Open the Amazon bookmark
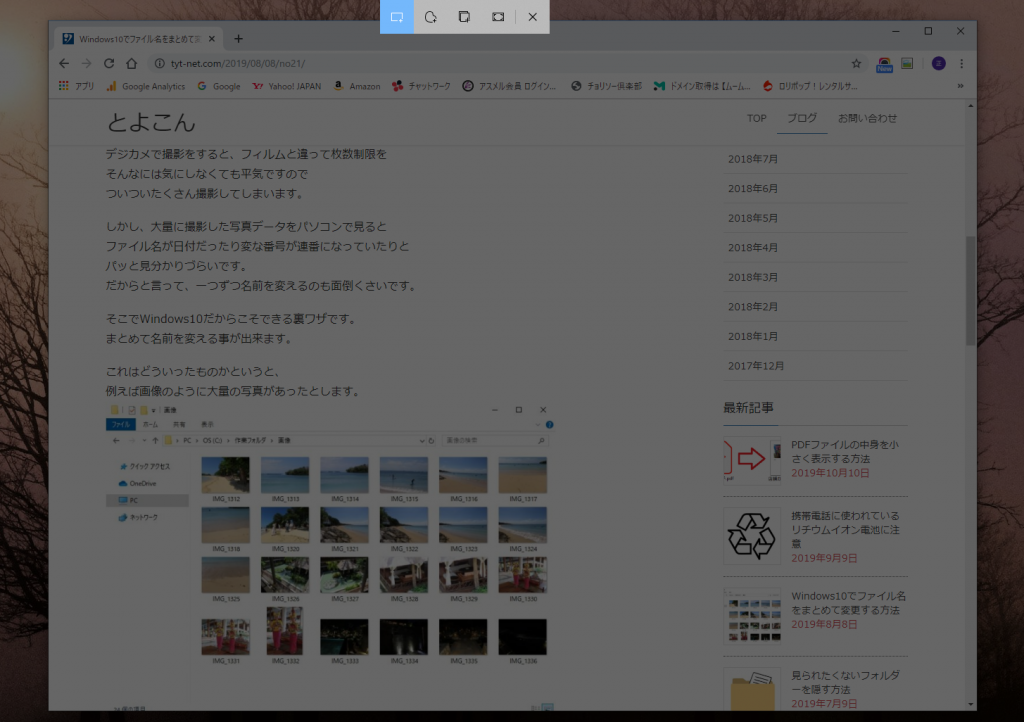Viewport: 1024px width, 722px height. (357, 86)
